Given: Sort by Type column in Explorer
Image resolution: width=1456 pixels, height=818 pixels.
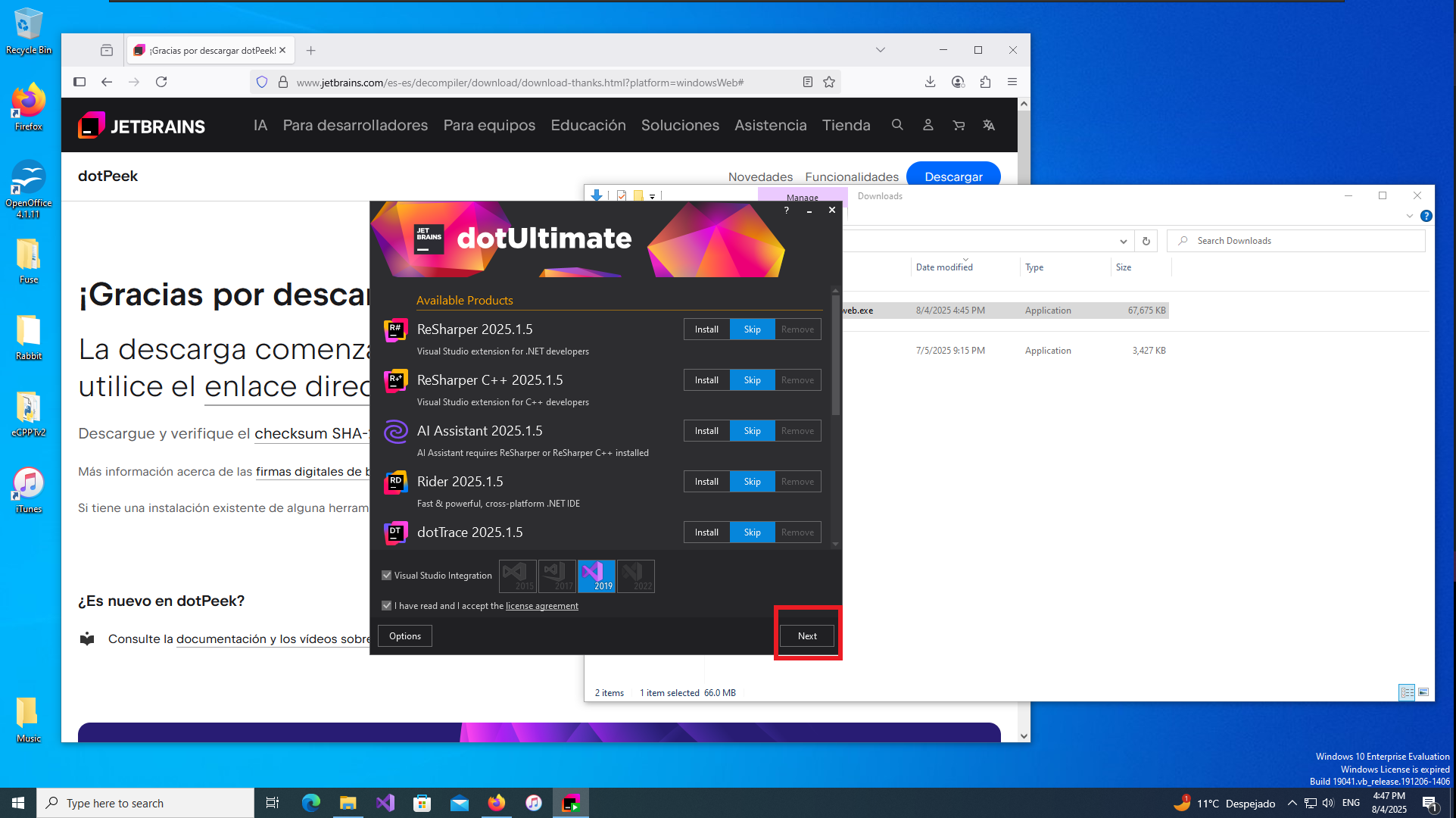Looking at the screenshot, I should point(1034,267).
